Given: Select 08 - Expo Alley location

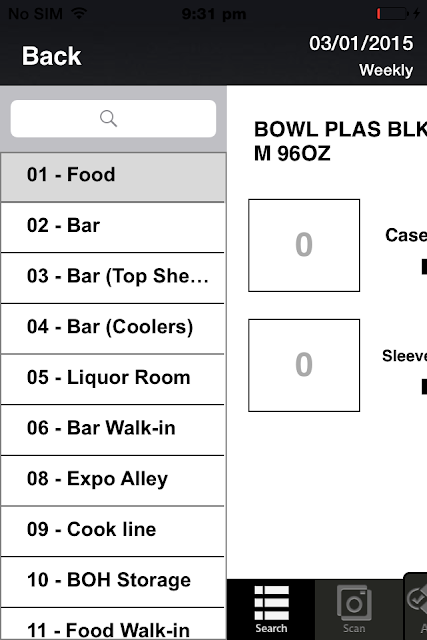Looking at the screenshot, I should (113, 480).
